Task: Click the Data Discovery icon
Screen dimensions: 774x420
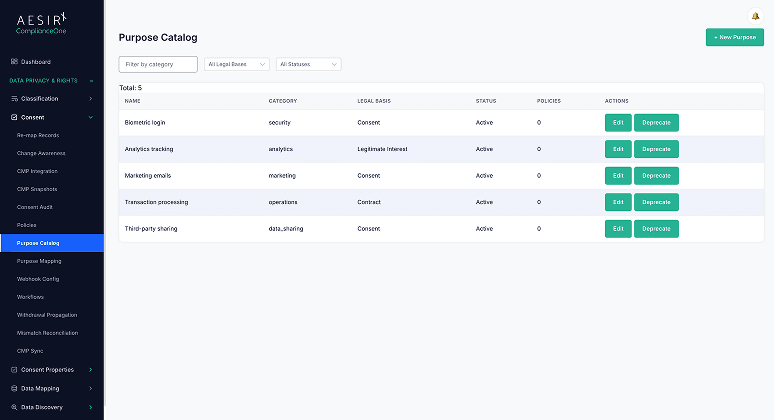Action: tap(14, 407)
